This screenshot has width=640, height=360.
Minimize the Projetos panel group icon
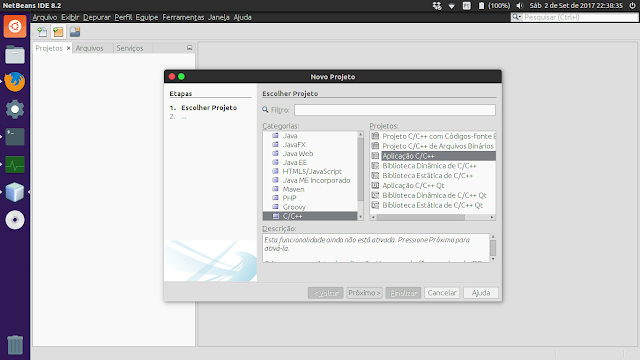189,48
